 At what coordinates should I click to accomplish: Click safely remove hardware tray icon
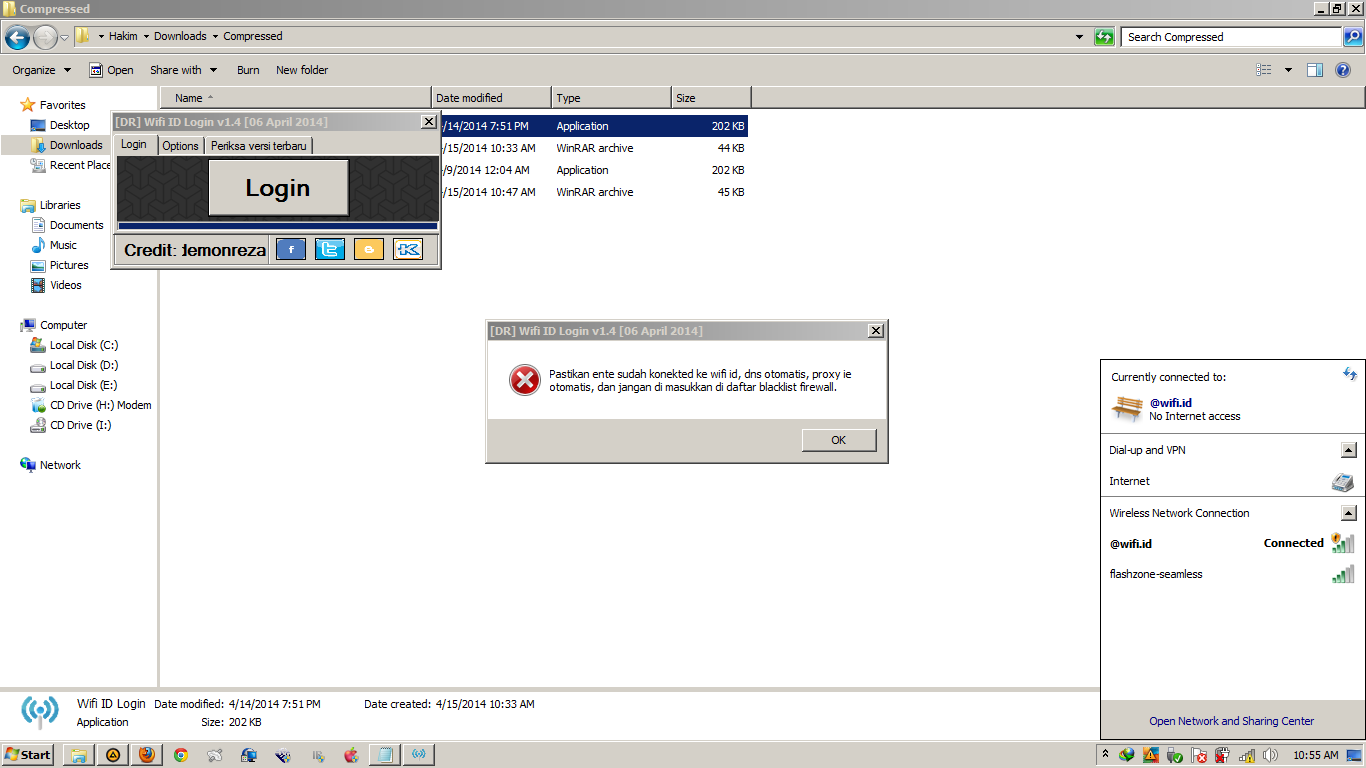[x=1175, y=755]
